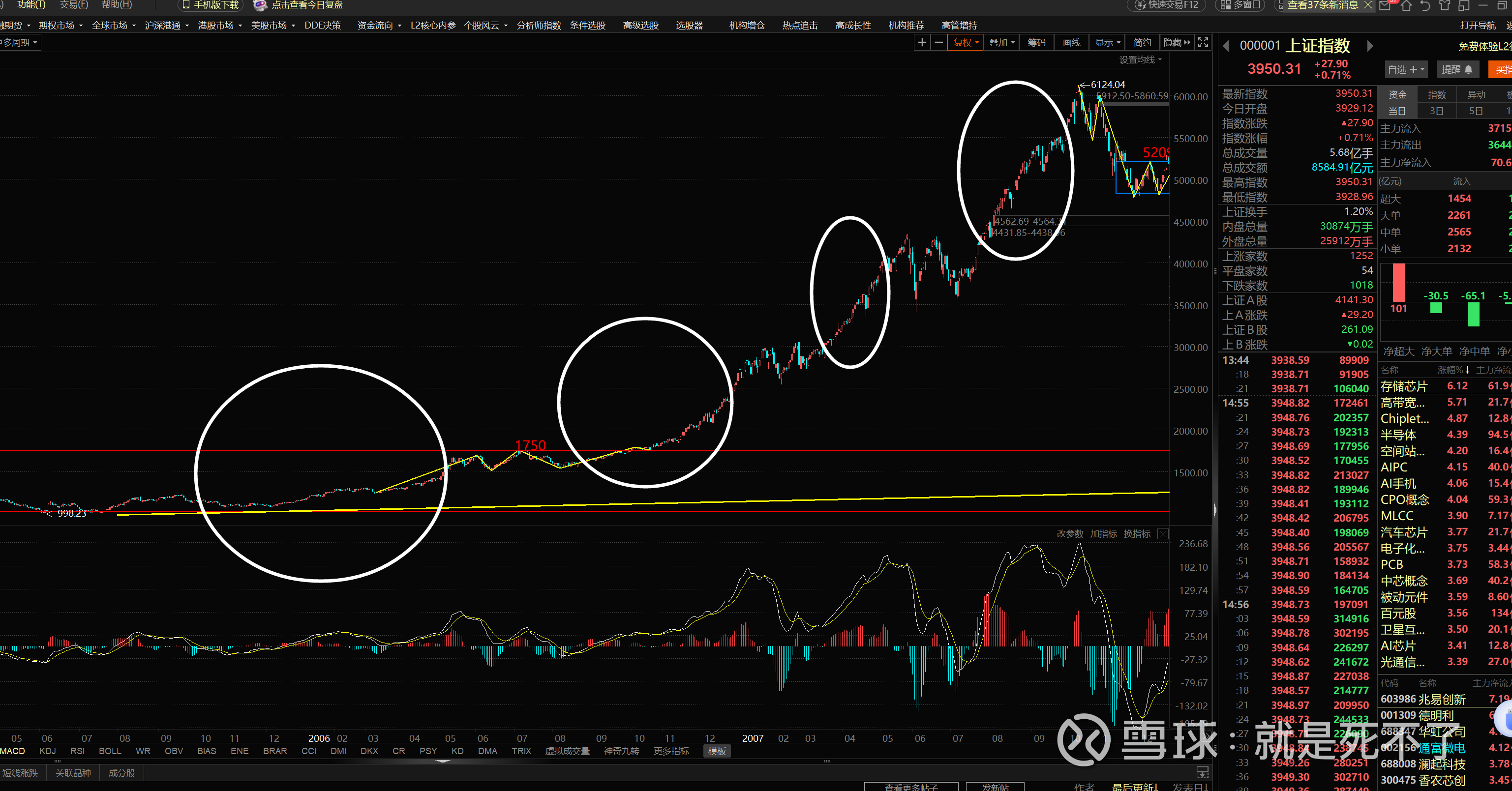Toggle 简约 simple view mode
The width and height of the screenshot is (1512, 791).
coord(1142,42)
